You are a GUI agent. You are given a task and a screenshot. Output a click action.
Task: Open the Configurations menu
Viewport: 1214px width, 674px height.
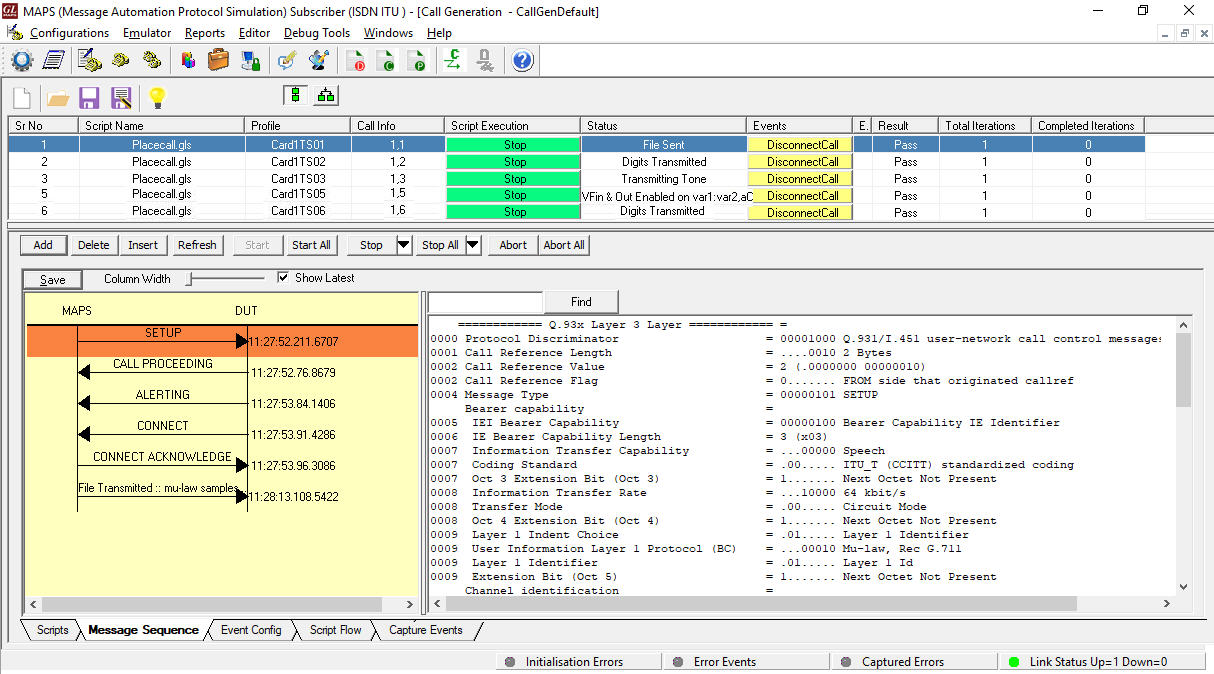(69, 33)
